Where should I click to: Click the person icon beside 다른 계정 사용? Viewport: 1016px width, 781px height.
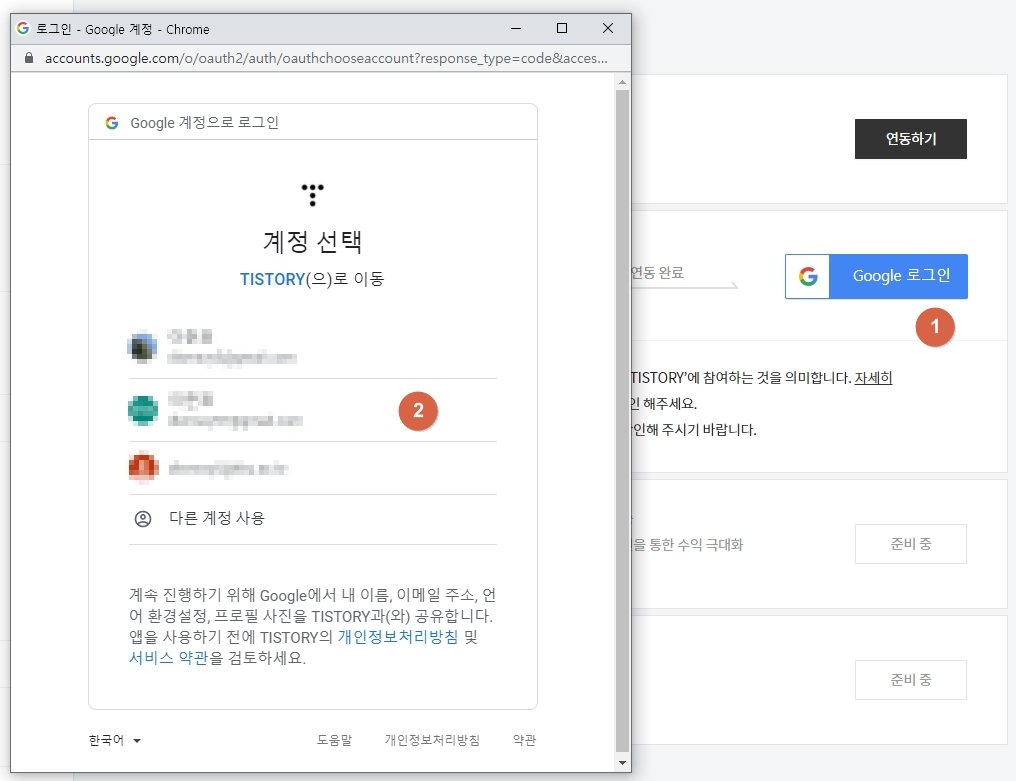coord(143,519)
